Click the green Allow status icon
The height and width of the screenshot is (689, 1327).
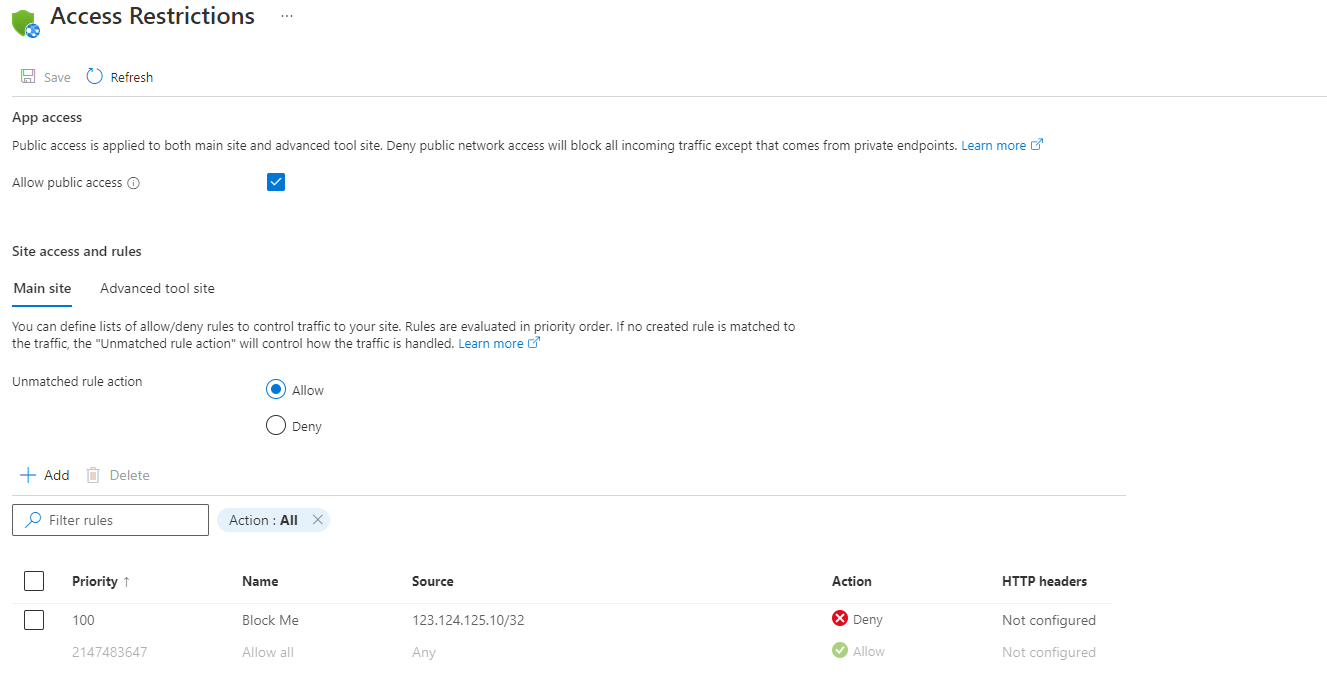(840, 651)
